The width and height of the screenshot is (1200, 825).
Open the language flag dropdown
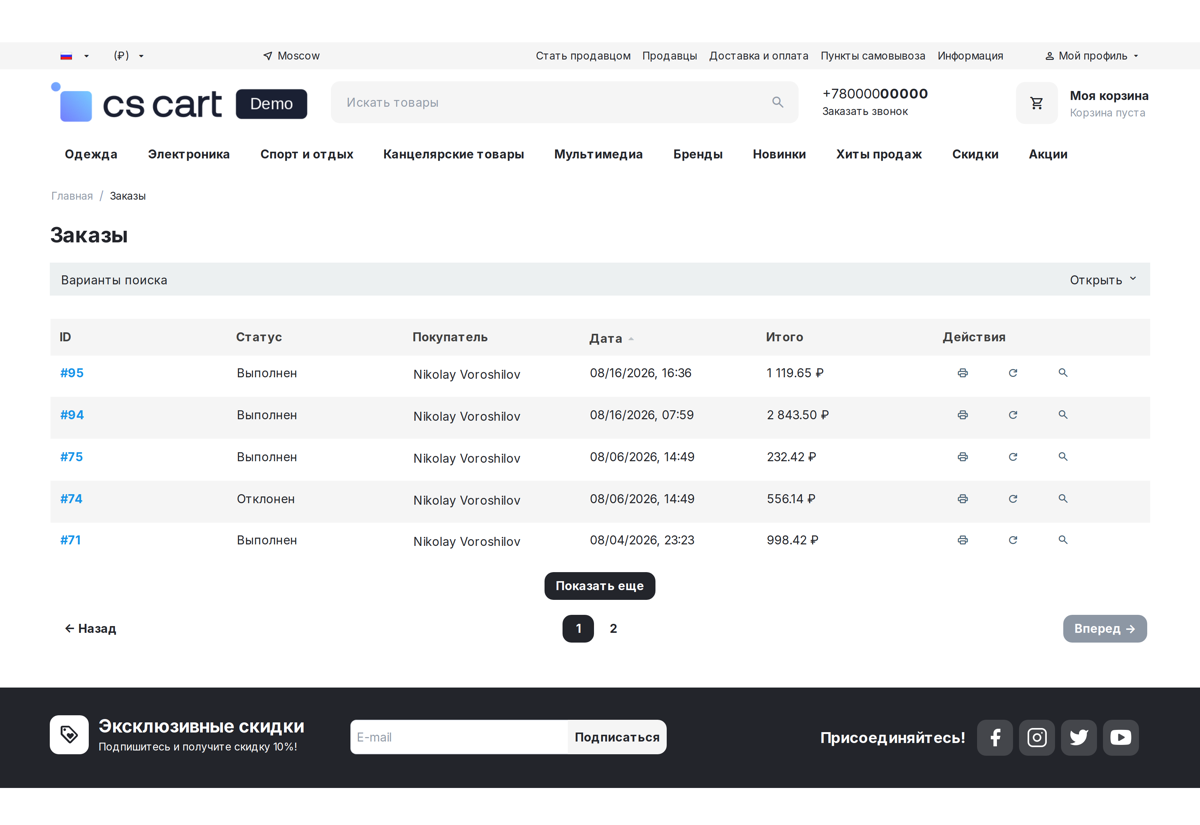[75, 56]
